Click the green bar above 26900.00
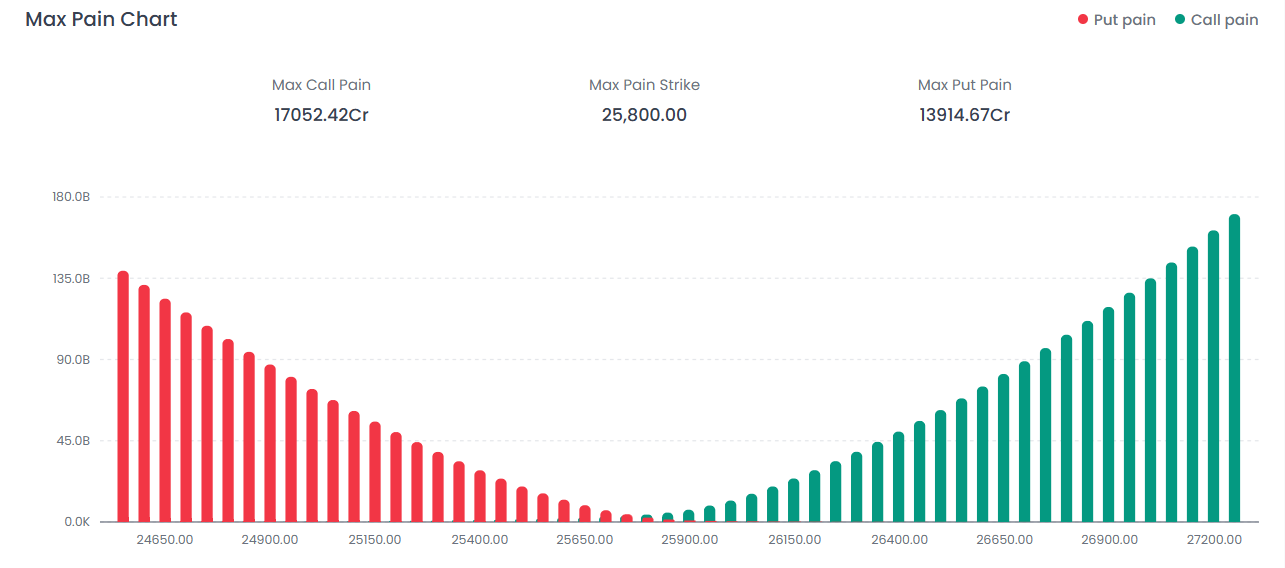This screenshot has width=1285, height=568. tap(1108, 414)
